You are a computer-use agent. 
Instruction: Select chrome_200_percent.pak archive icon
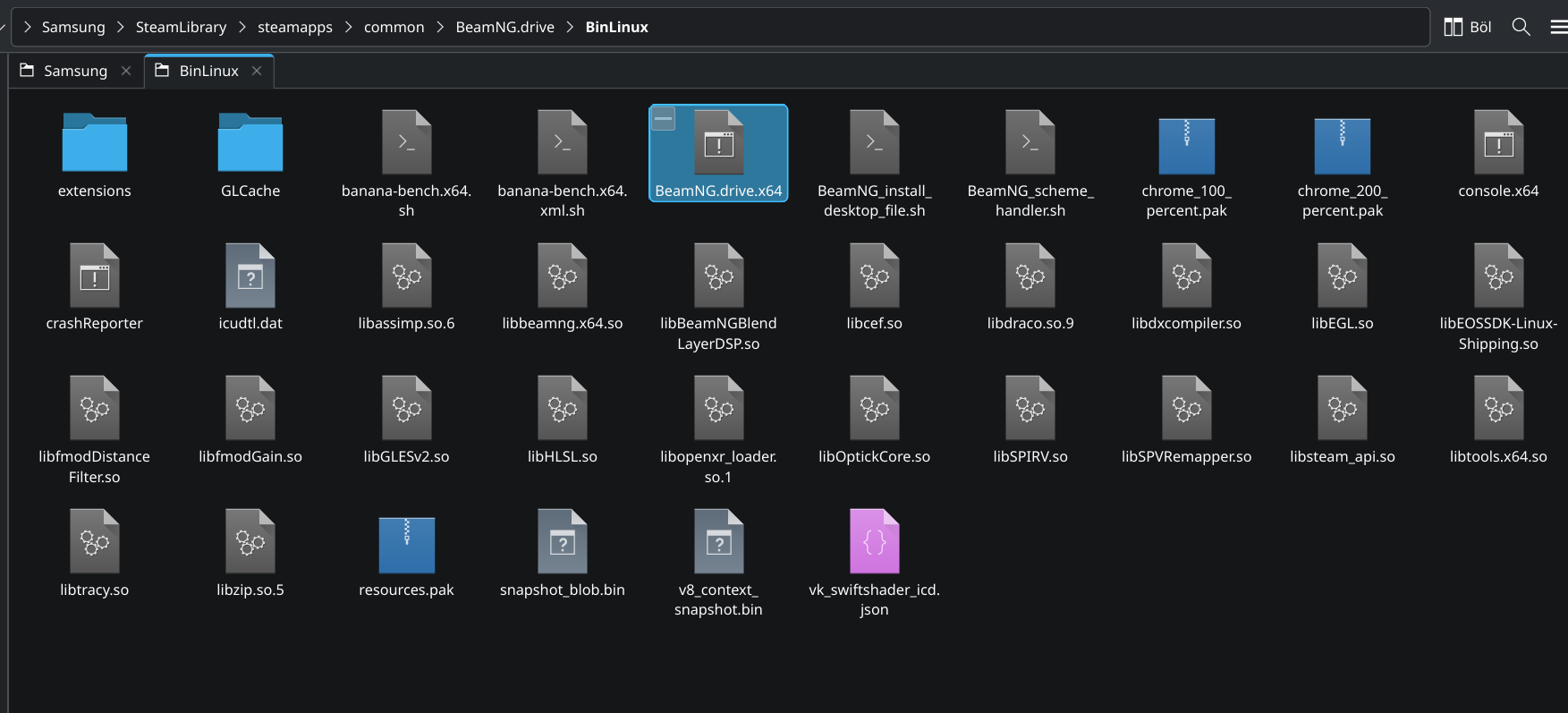tap(1343, 146)
